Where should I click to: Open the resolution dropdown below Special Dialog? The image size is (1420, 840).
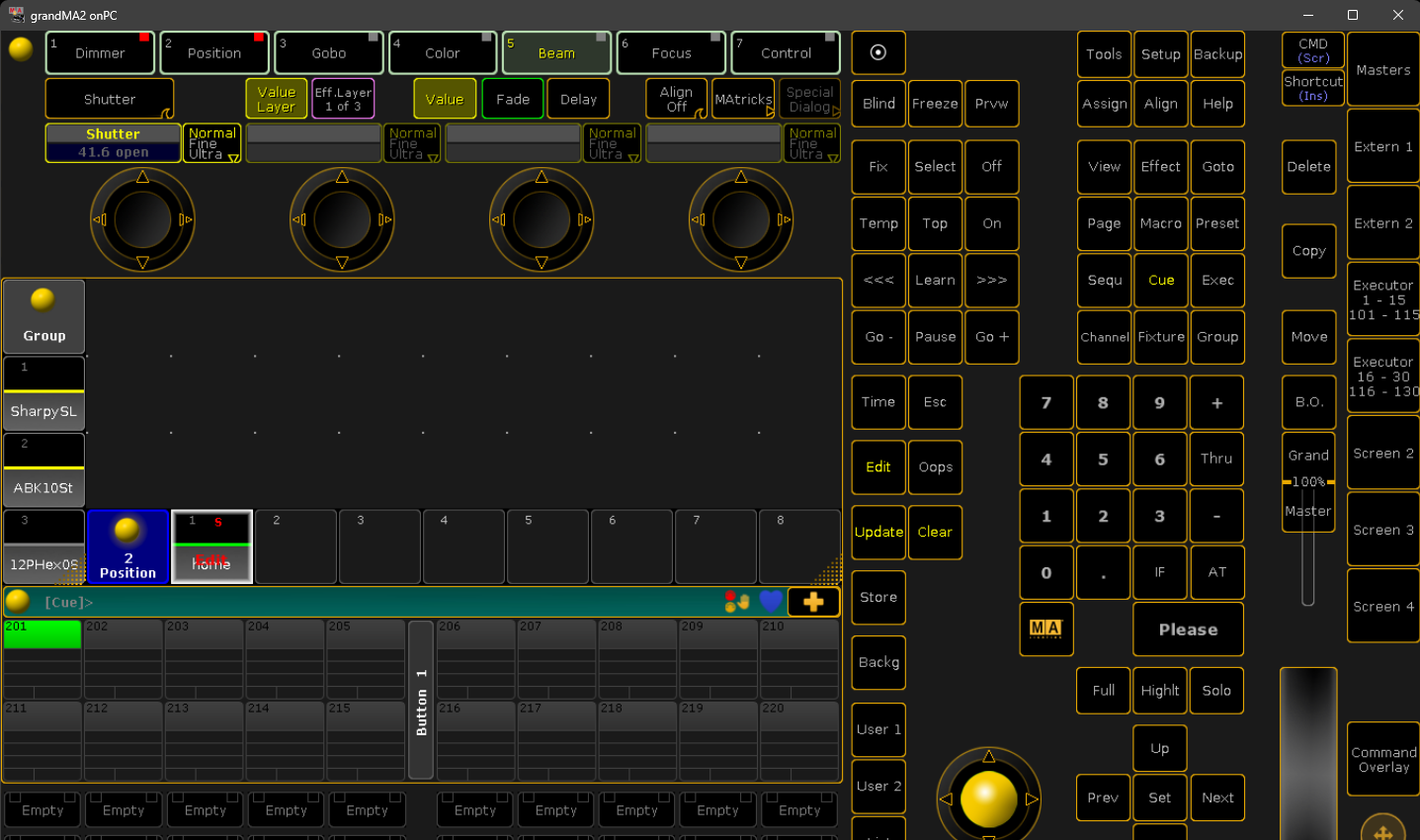coord(812,143)
